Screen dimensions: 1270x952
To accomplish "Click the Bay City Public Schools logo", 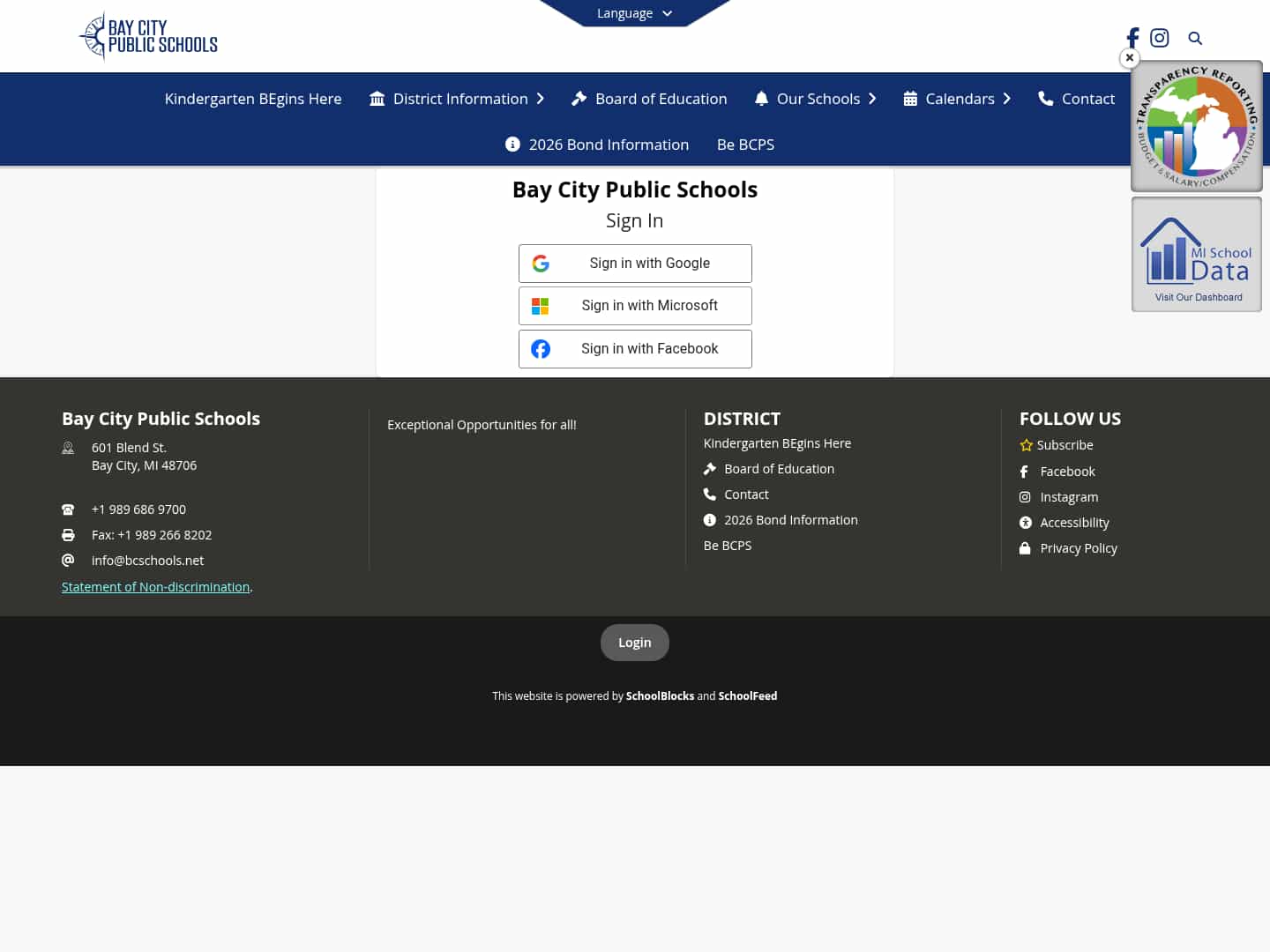I will point(148,36).
